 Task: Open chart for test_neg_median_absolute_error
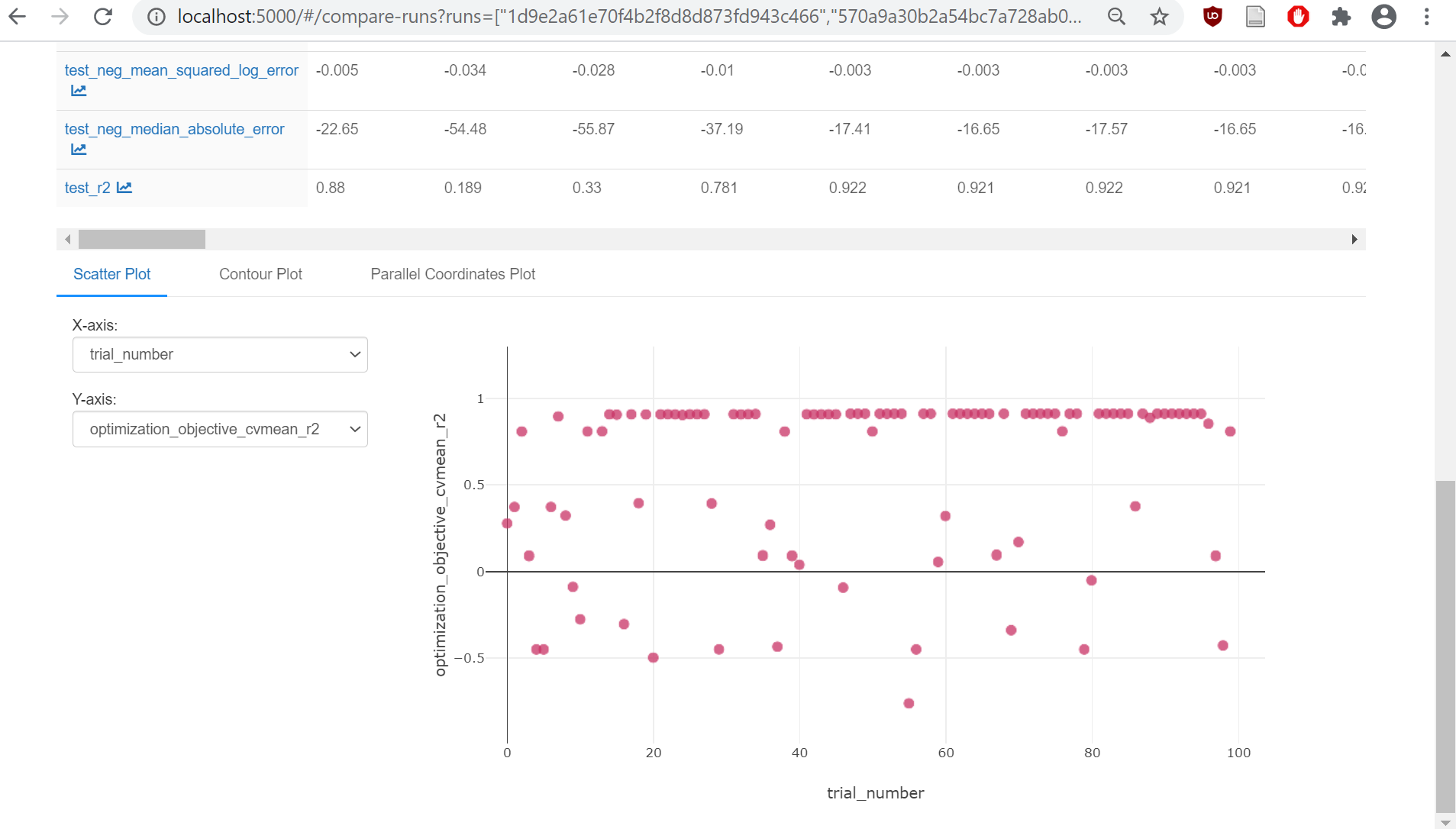pos(79,150)
